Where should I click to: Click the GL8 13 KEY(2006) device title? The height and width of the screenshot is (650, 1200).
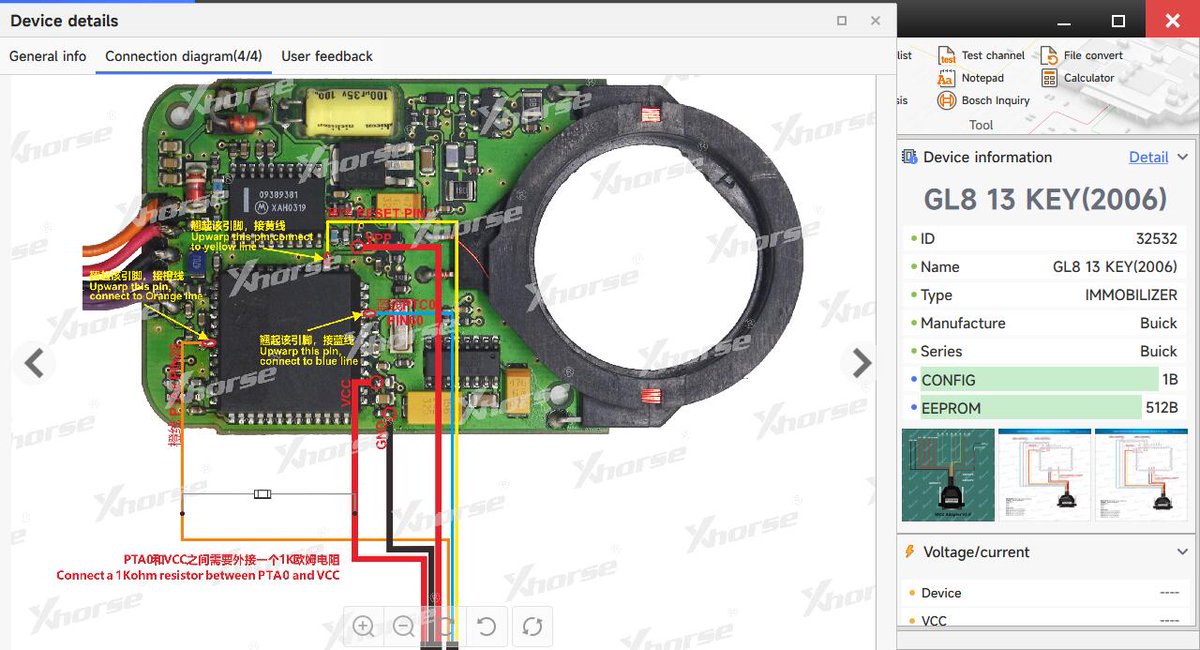1045,199
